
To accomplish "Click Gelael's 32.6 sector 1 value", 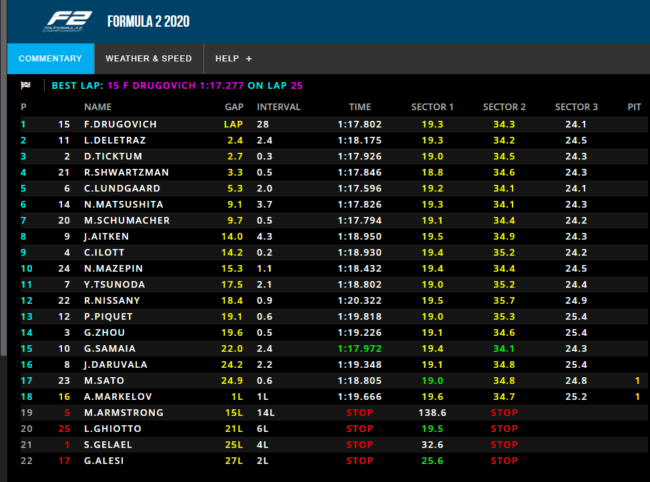I will click(x=432, y=445).
